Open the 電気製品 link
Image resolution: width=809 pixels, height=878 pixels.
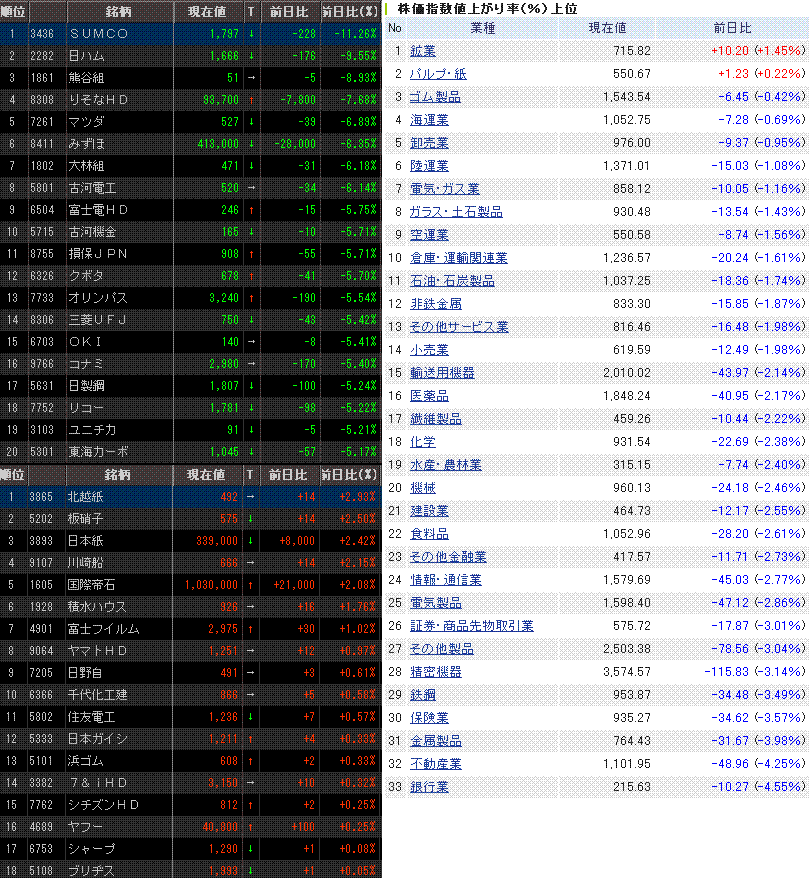[x=436, y=603]
